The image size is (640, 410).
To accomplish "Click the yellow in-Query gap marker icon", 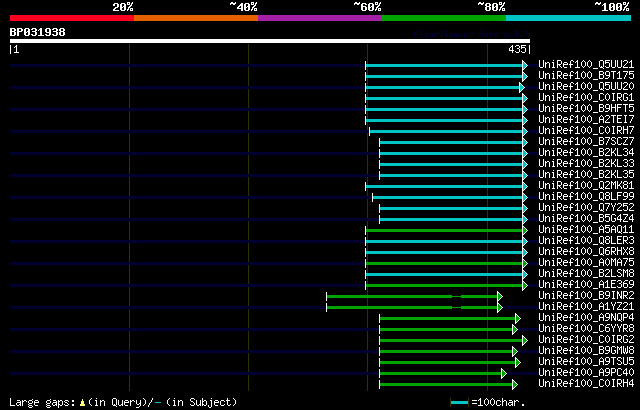I will click(x=82, y=402).
